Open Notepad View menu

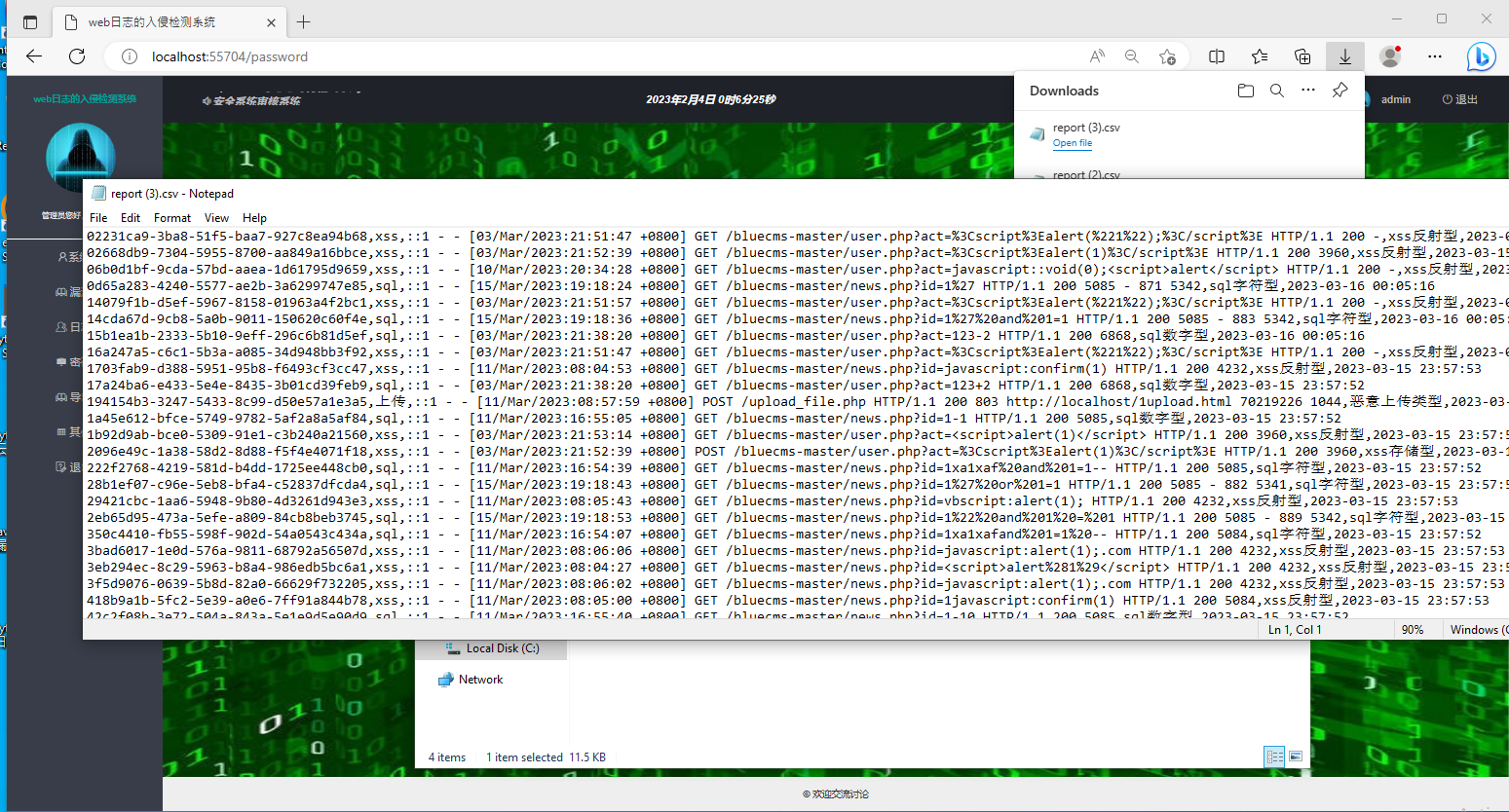pos(217,218)
